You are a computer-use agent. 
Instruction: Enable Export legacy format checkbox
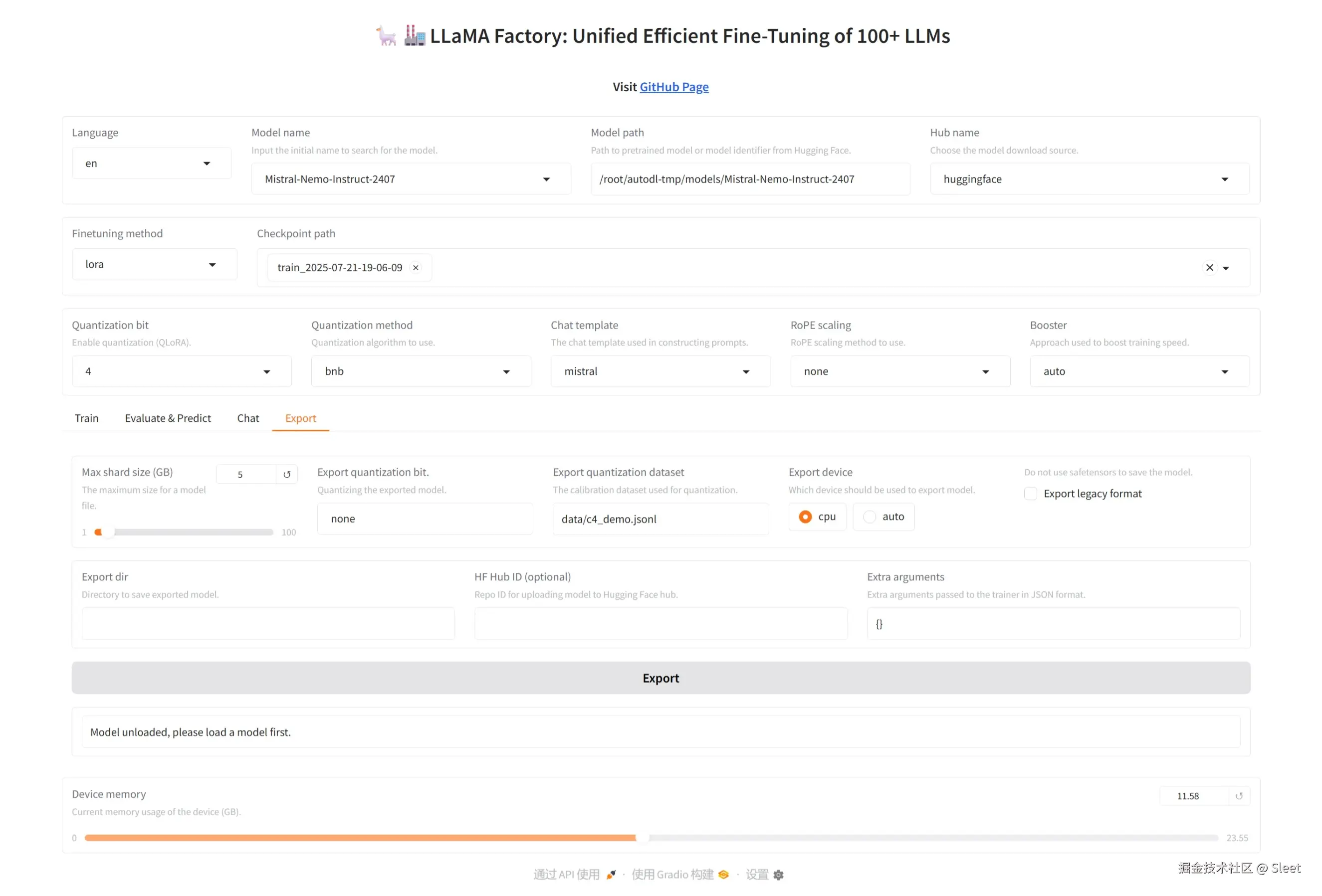[x=1030, y=494]
